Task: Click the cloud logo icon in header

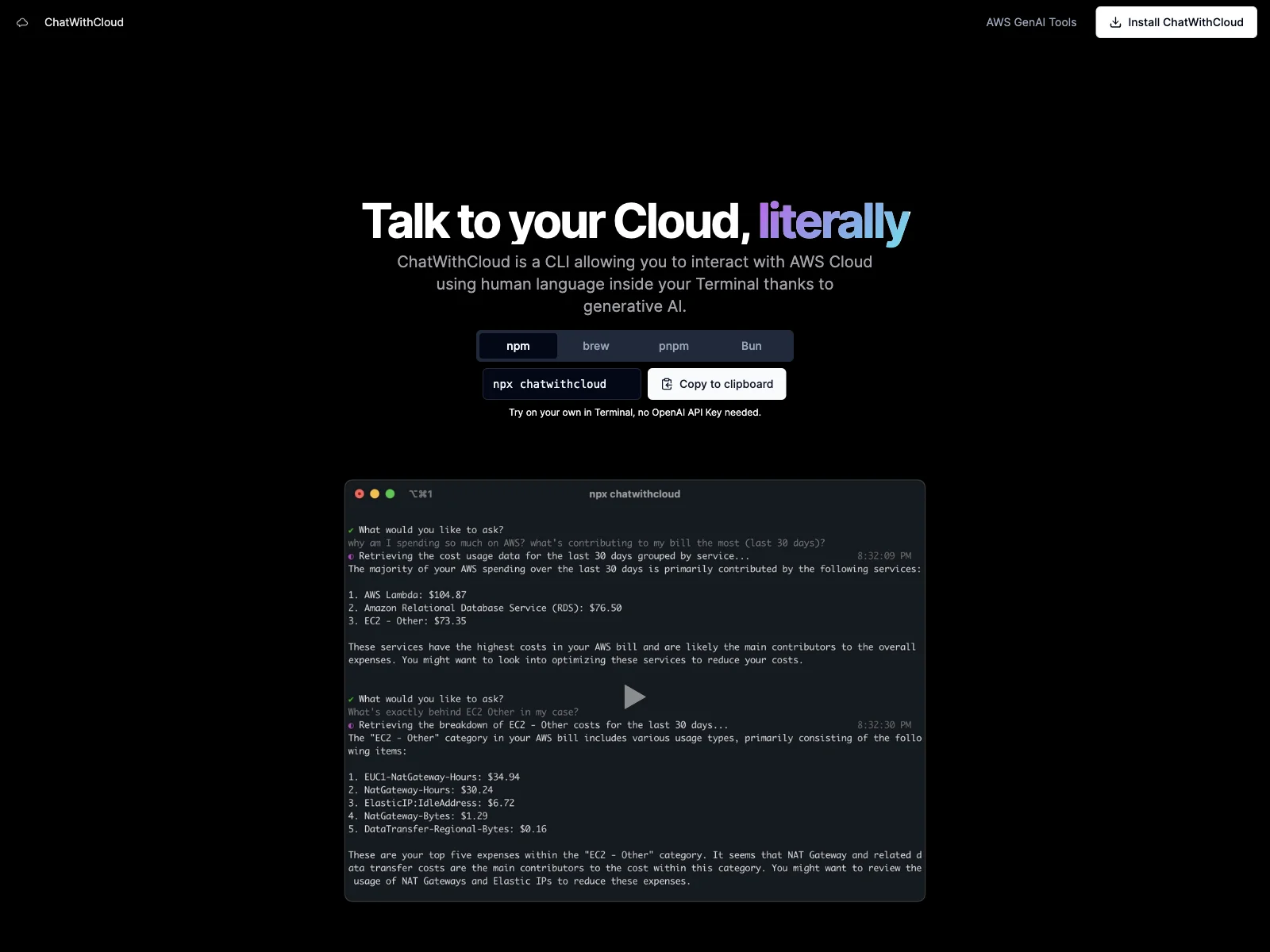Action: pos(22,22)
